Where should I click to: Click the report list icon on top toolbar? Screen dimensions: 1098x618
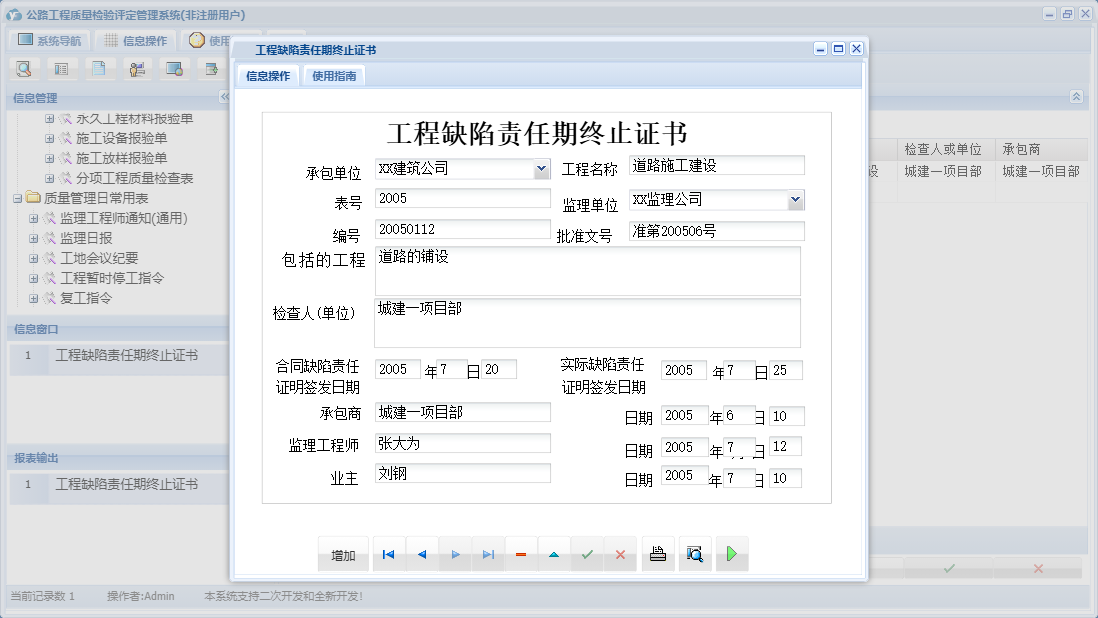(60, 68)
